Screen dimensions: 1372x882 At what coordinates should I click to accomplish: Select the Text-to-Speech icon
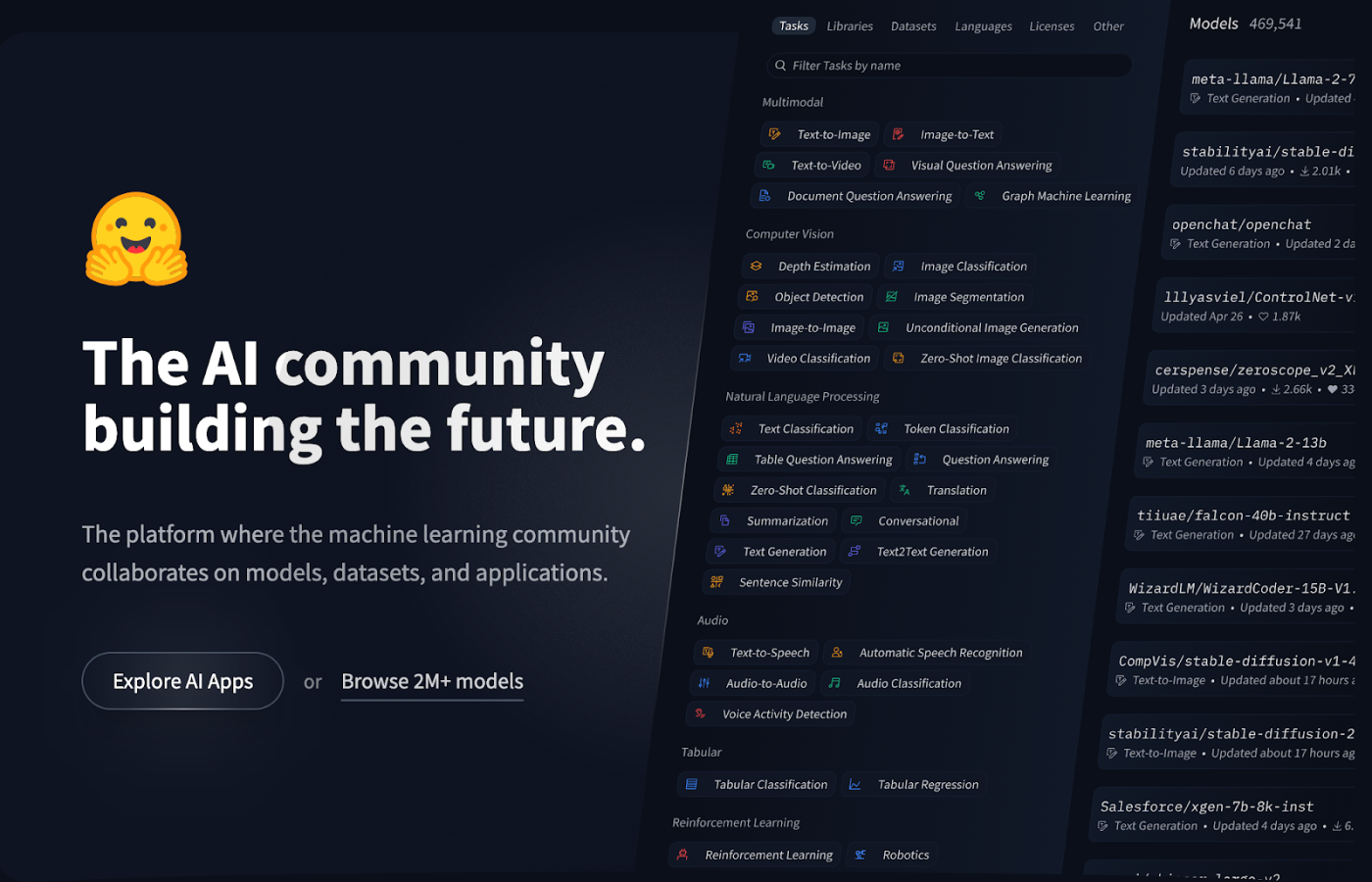(708, 653)
